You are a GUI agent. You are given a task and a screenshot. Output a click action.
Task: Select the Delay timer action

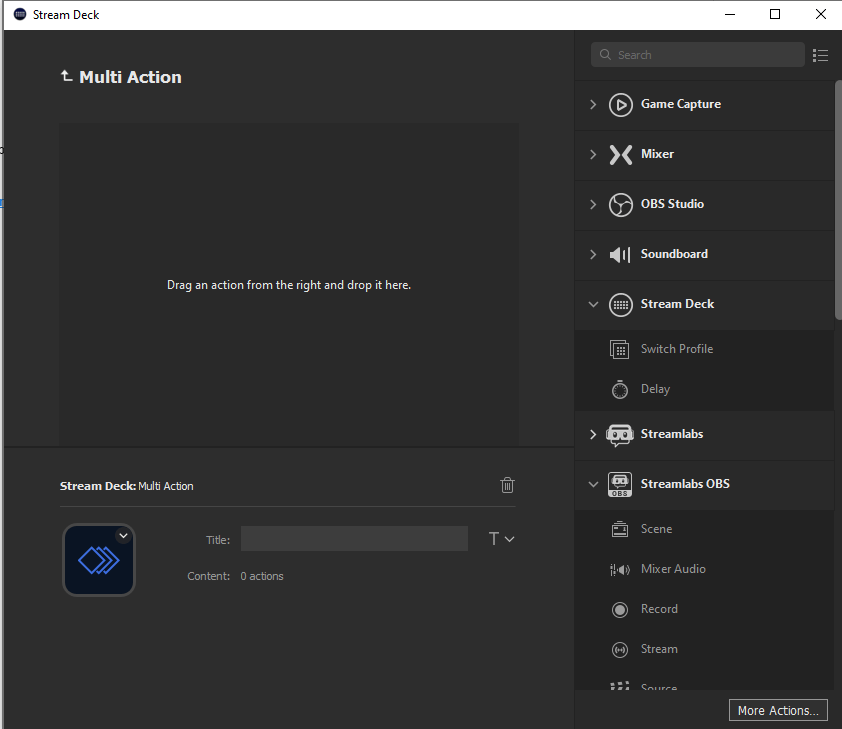pos(655,389)
